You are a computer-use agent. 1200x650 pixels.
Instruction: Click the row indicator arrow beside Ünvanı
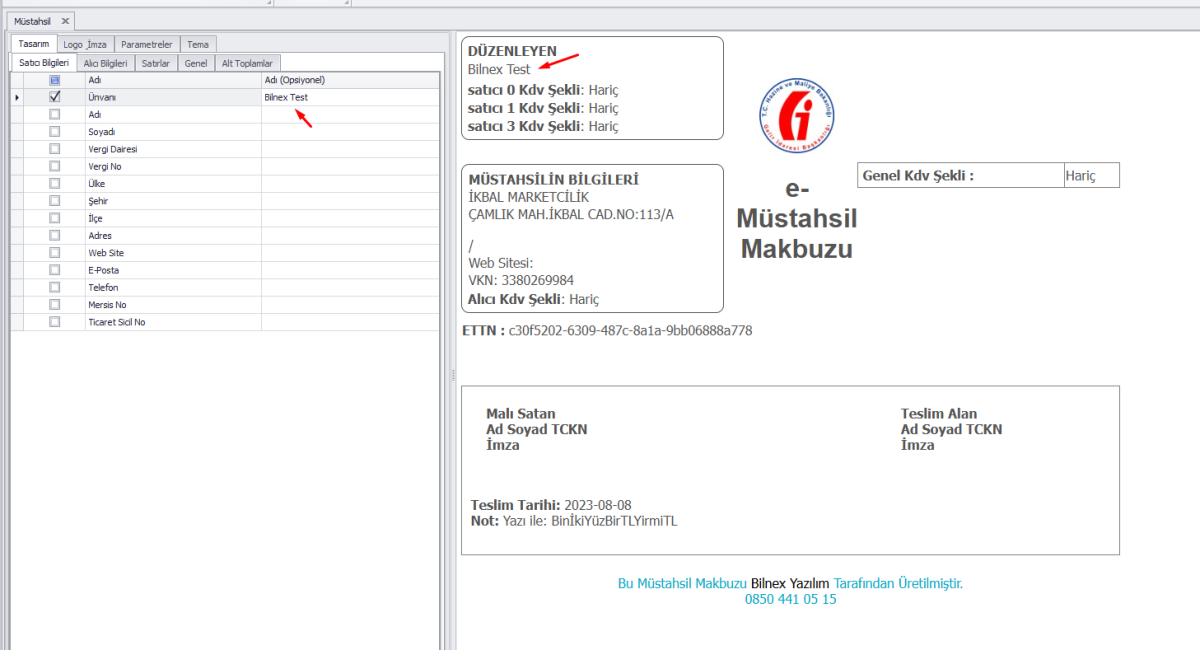coord(16,97)
